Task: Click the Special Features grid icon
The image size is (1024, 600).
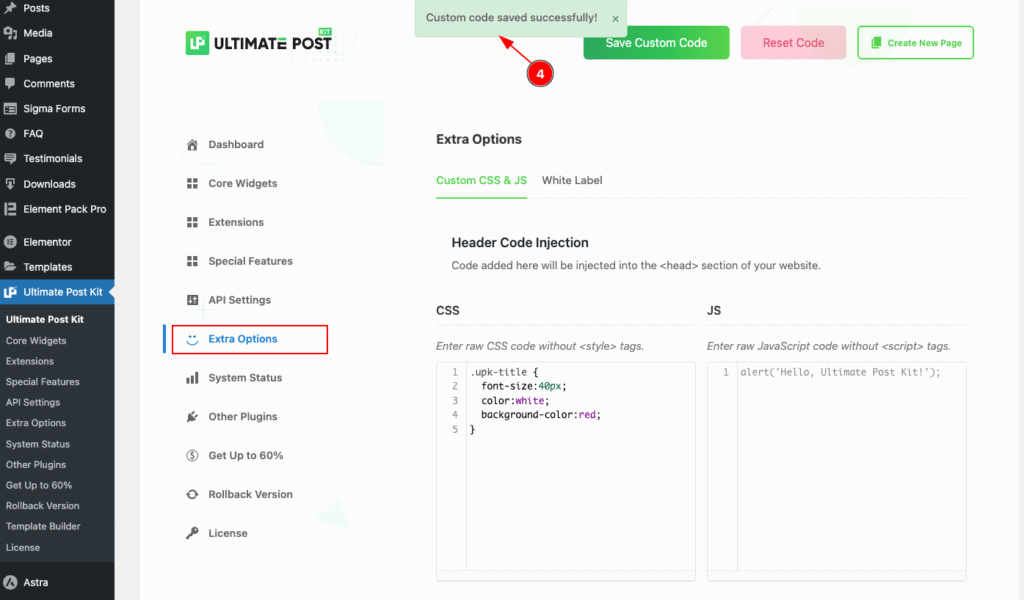Action: pyautogui.click(x=192, y=261)
